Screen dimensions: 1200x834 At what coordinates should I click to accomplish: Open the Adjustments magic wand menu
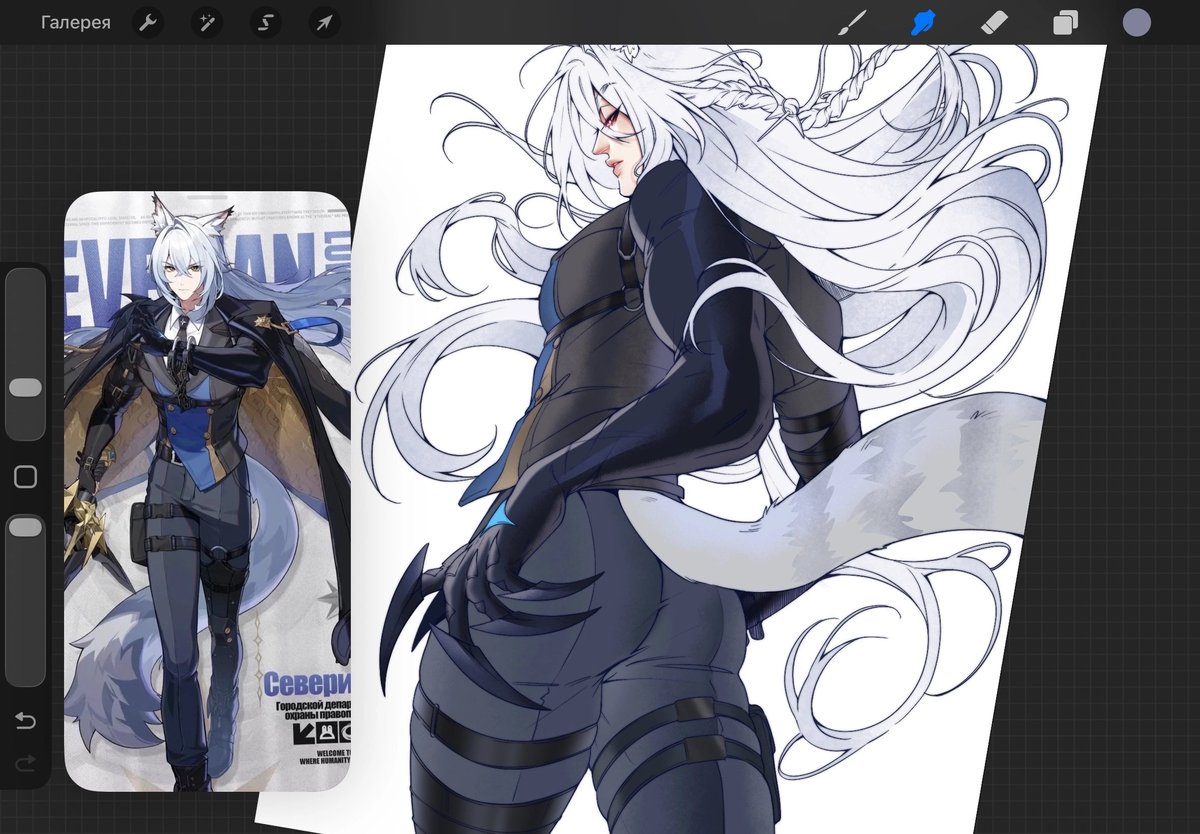pyautogui.click(x=207, y=23)
